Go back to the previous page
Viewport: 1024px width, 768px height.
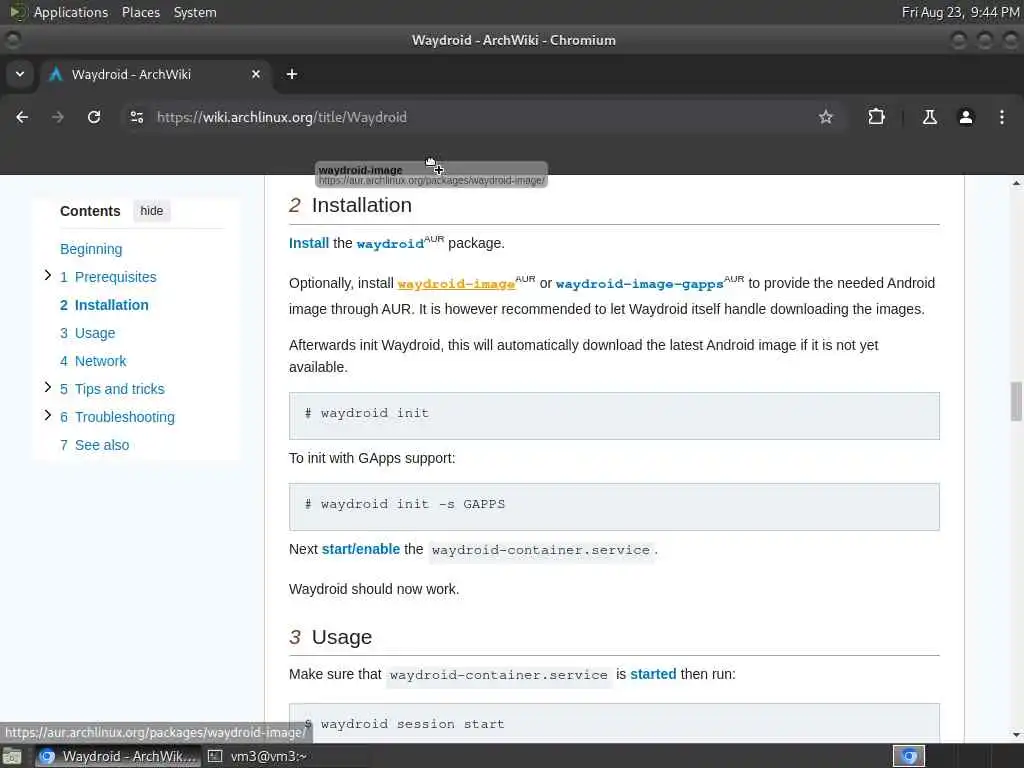[x=22, y=117]
